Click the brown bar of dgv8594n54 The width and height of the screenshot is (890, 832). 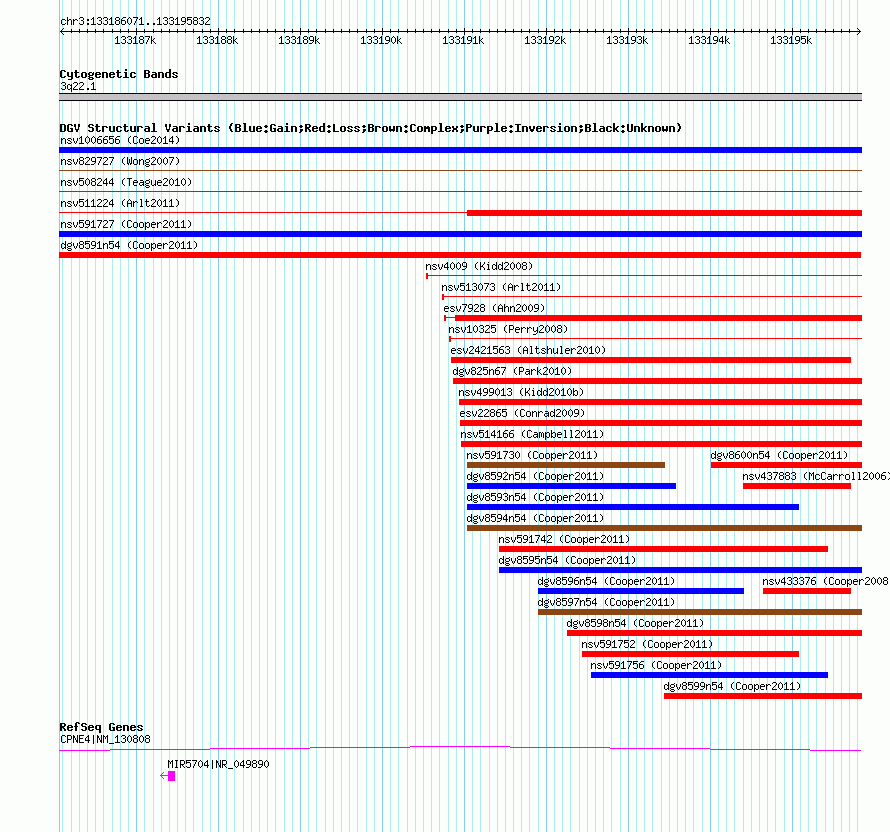664,528
